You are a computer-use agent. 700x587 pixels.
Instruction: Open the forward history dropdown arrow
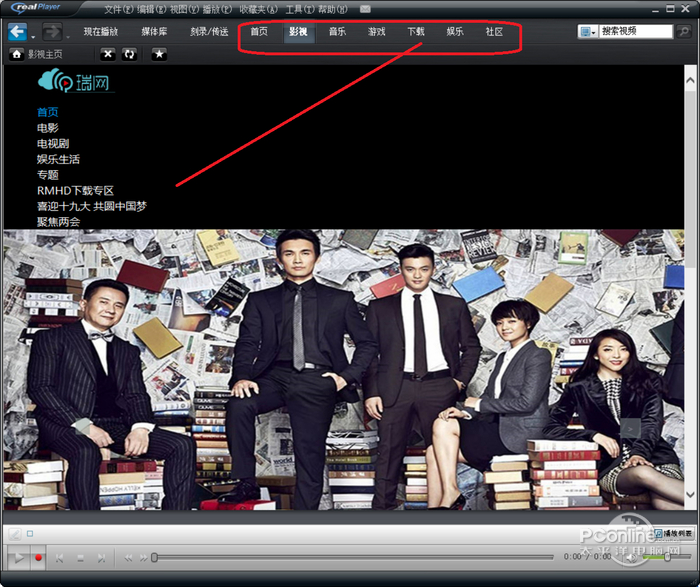click(67, 37)
